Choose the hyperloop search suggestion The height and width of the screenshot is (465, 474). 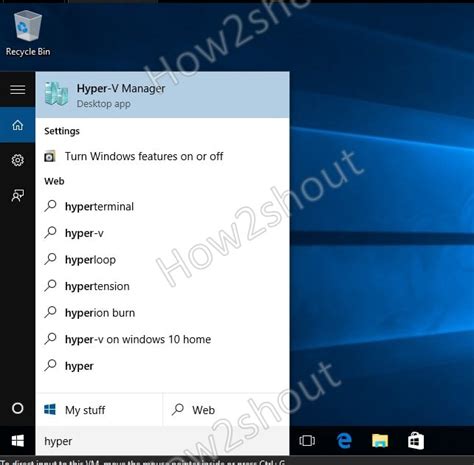(x=162, y=259)
